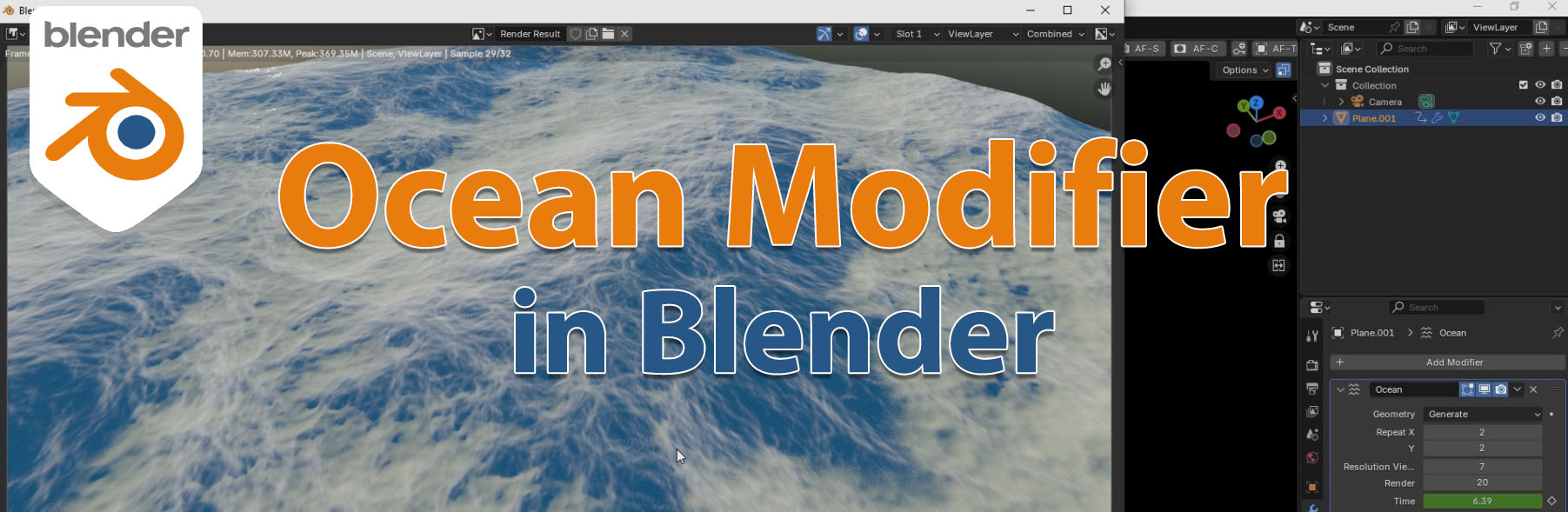Toggle fake user shield for Render Result
1568x512 pixels.
point(575,34)
